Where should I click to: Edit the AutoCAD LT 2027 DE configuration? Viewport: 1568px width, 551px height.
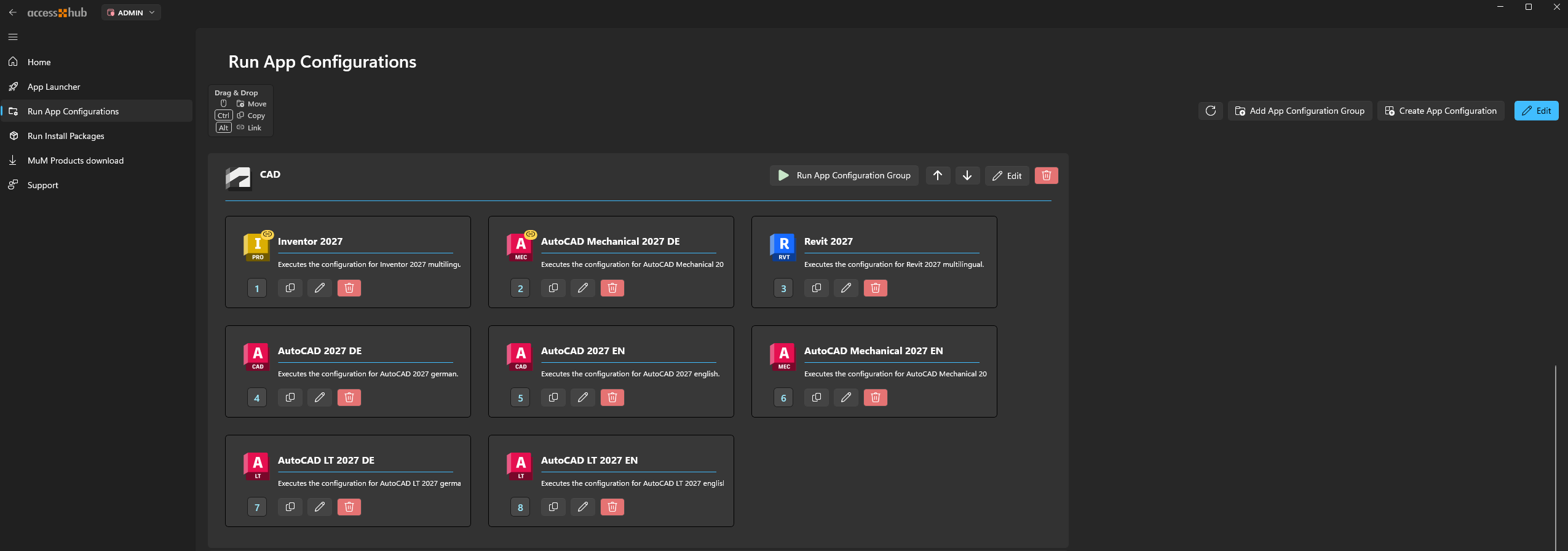coord(320,507)
